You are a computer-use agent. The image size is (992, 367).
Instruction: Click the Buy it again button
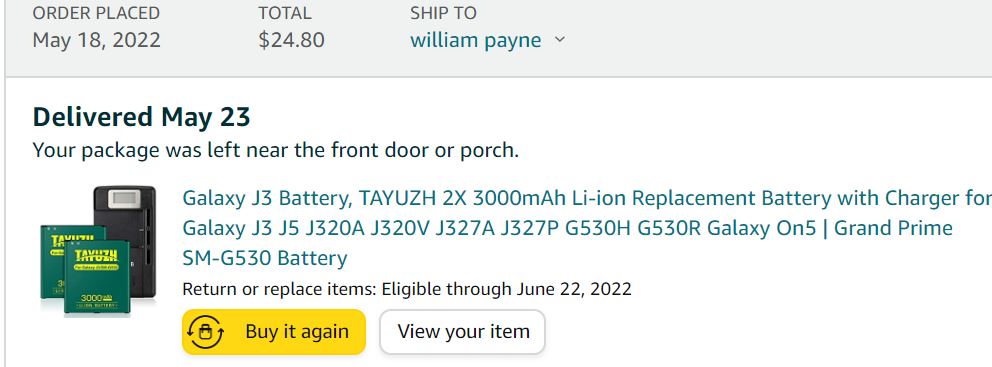[274, 332]
